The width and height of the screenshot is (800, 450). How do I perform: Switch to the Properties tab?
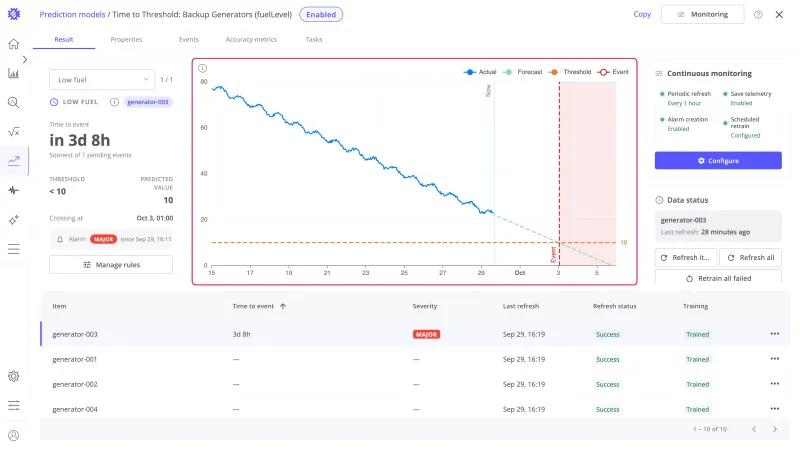pos(126,39)
